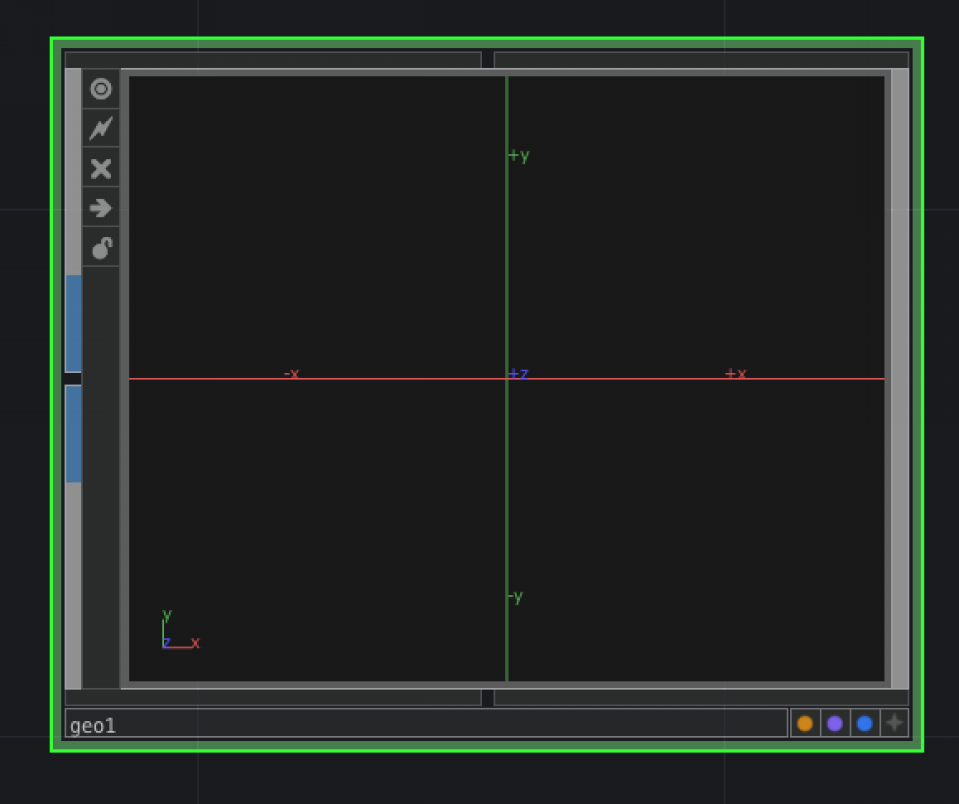Toggle the arrow Bypass flag
Image resolution: width=959 pixels, height=804 pixels.
pyautogui.click(x=101, y=208)
